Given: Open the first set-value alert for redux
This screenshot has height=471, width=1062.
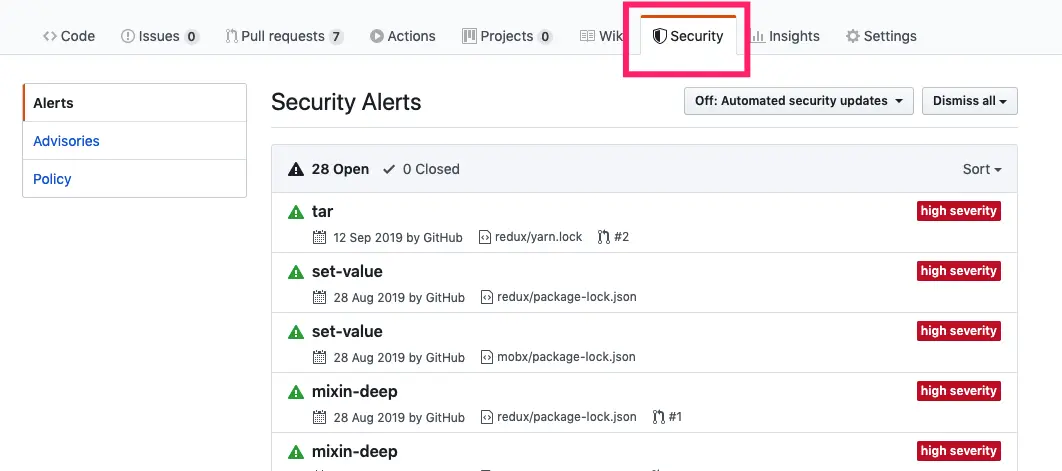Looking at the screenshot, I should coord(347,272).
